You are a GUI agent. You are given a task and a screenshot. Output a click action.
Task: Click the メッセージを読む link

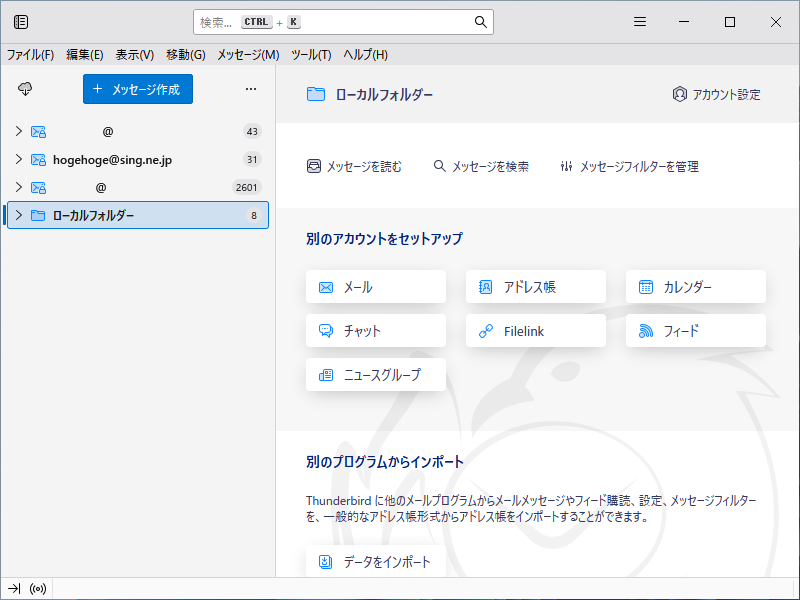pos(354,166)
